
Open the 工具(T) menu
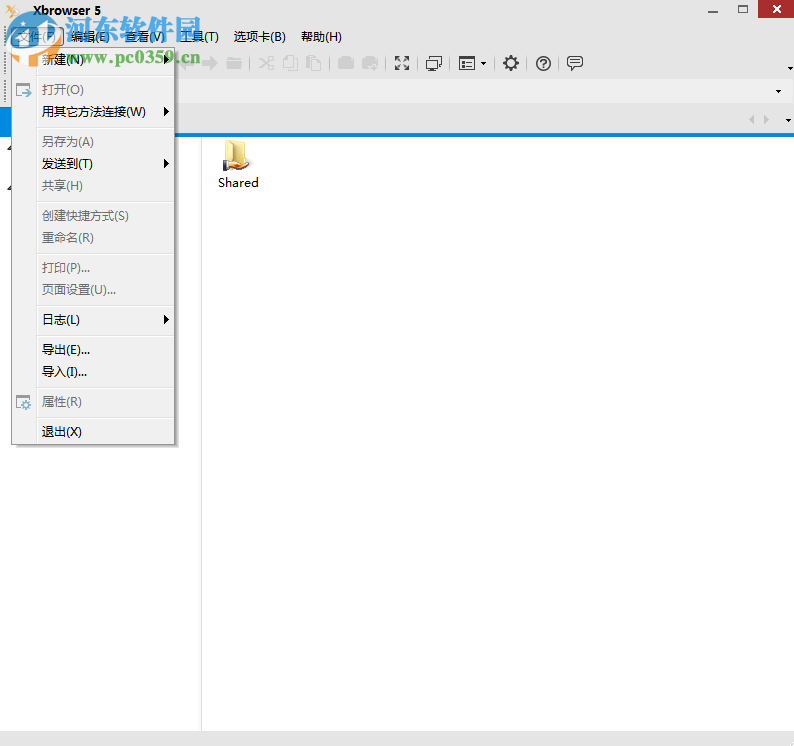pyautogui.click(x=200, y=36)
